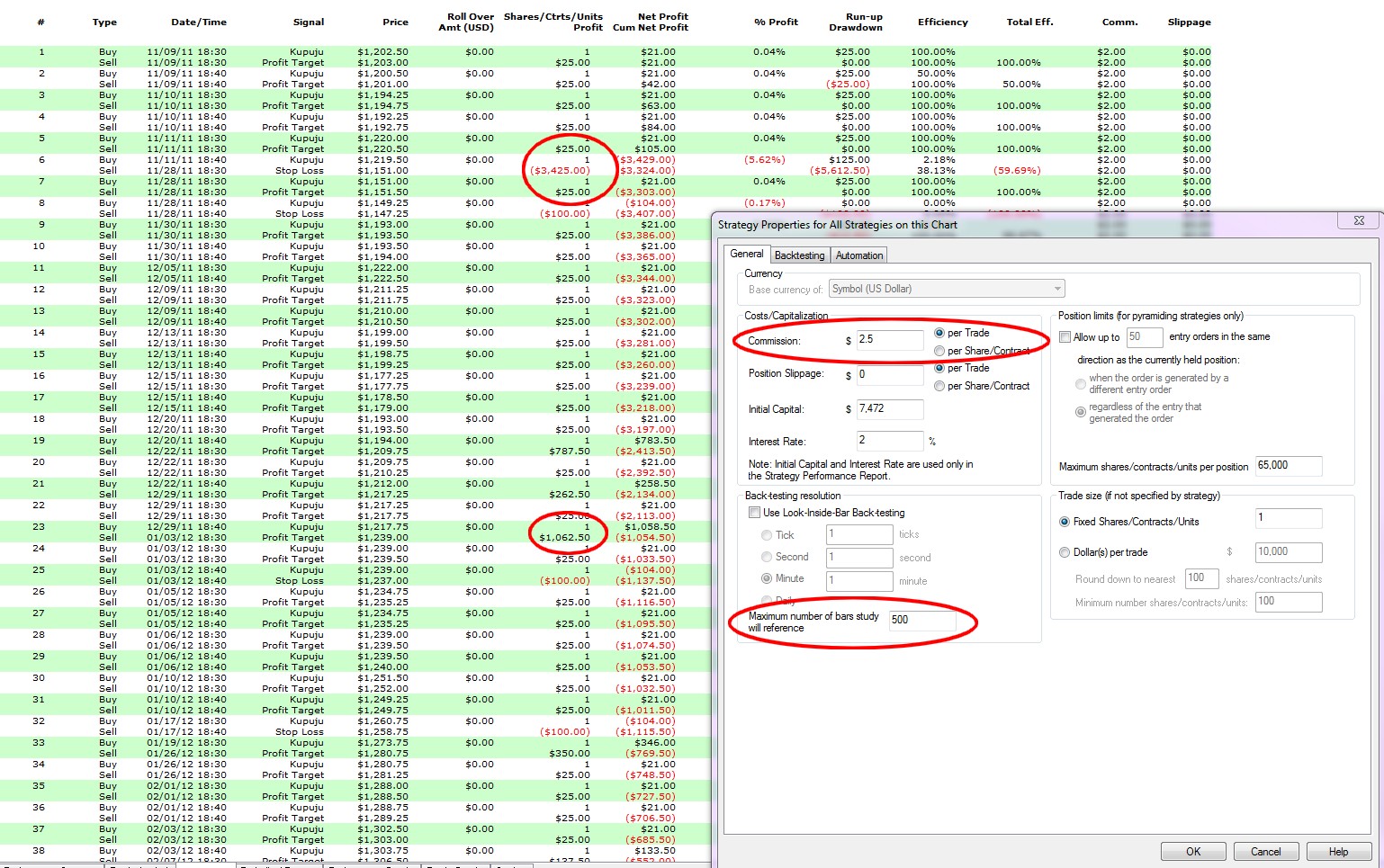Close the Strategy Properties dialog
Image resolution: width=1384 pixels, height=868 pixels.
[x=1359, y=220]
